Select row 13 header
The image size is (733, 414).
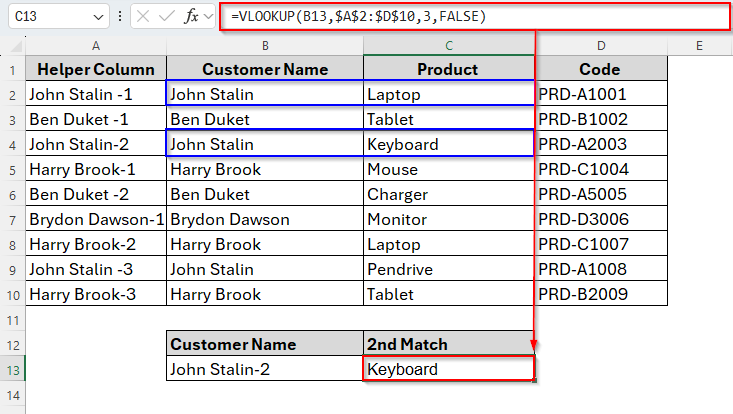13,369
